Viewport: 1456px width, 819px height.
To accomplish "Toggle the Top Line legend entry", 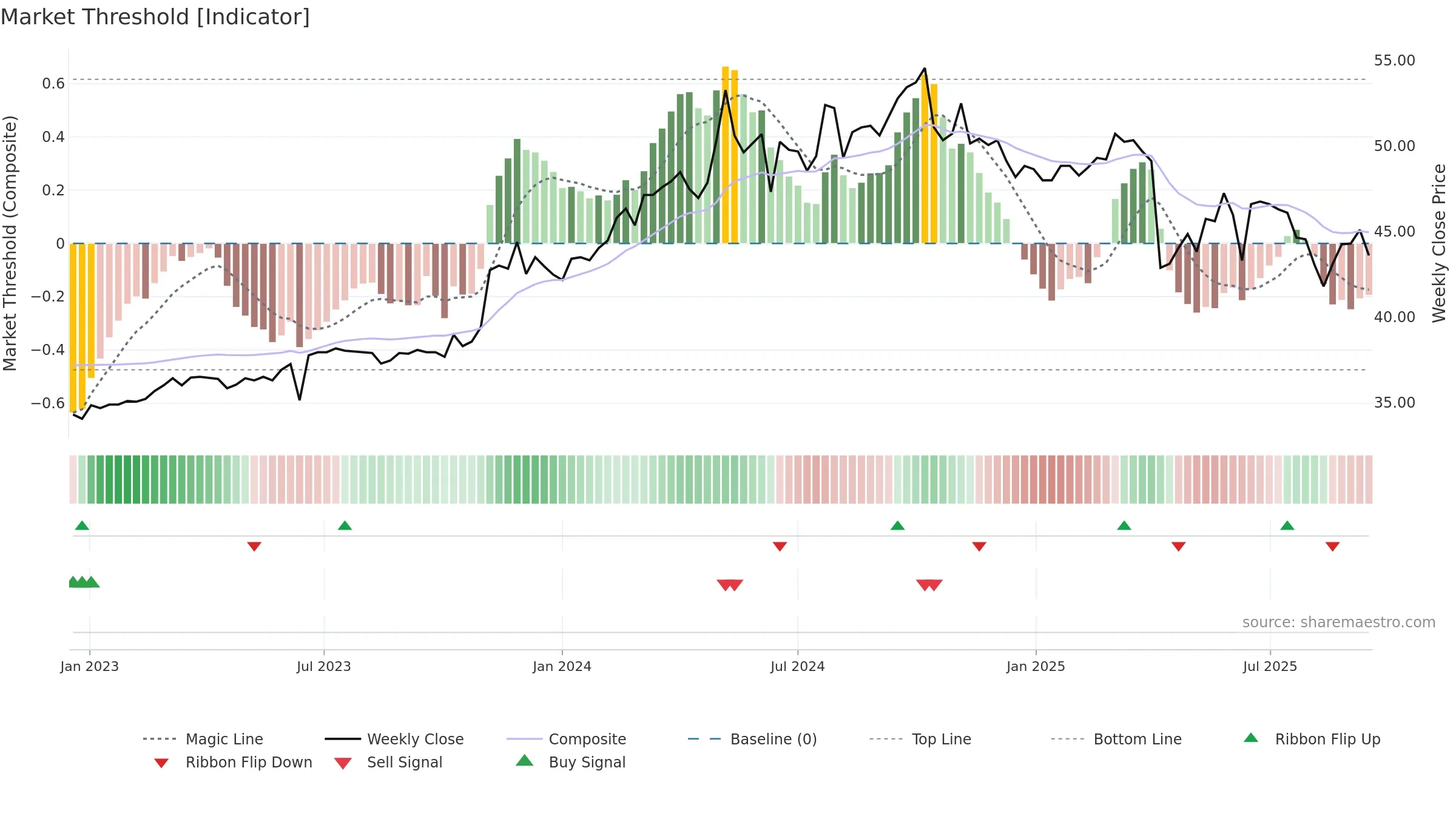I will 920,739.
